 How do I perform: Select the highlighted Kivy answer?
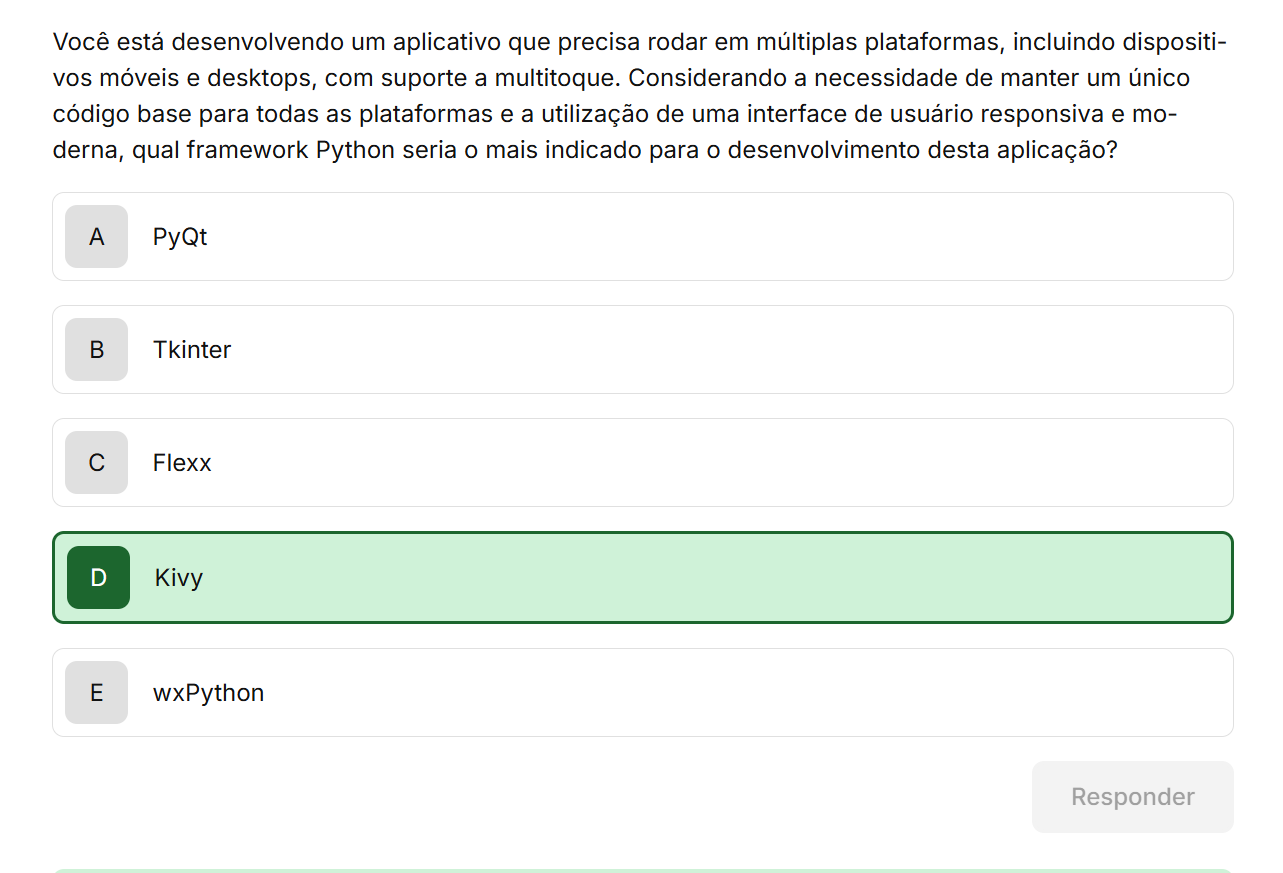click(640, 578)
